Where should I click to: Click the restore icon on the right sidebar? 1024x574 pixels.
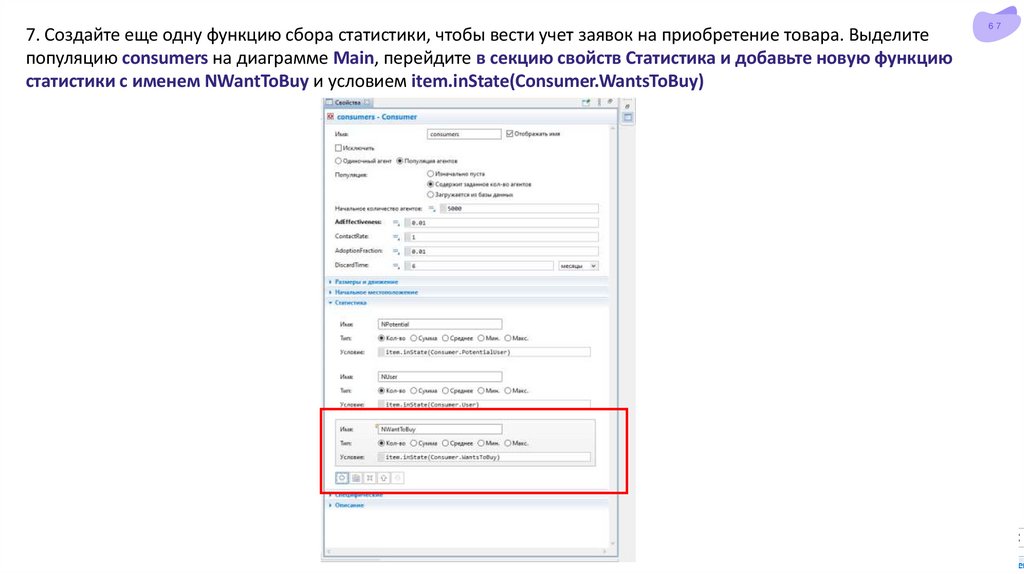tap(627, 106)
